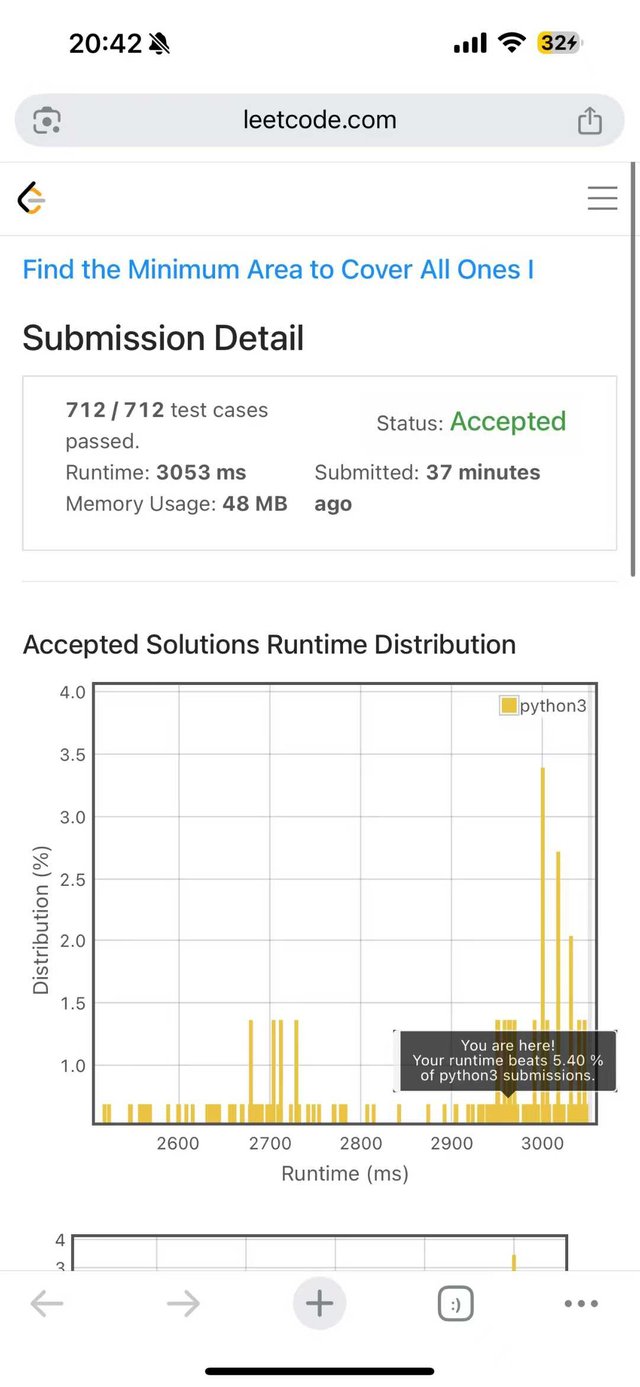
Task: Tap the Wi-Fi icon in status bar
Action: pos(512,43)
